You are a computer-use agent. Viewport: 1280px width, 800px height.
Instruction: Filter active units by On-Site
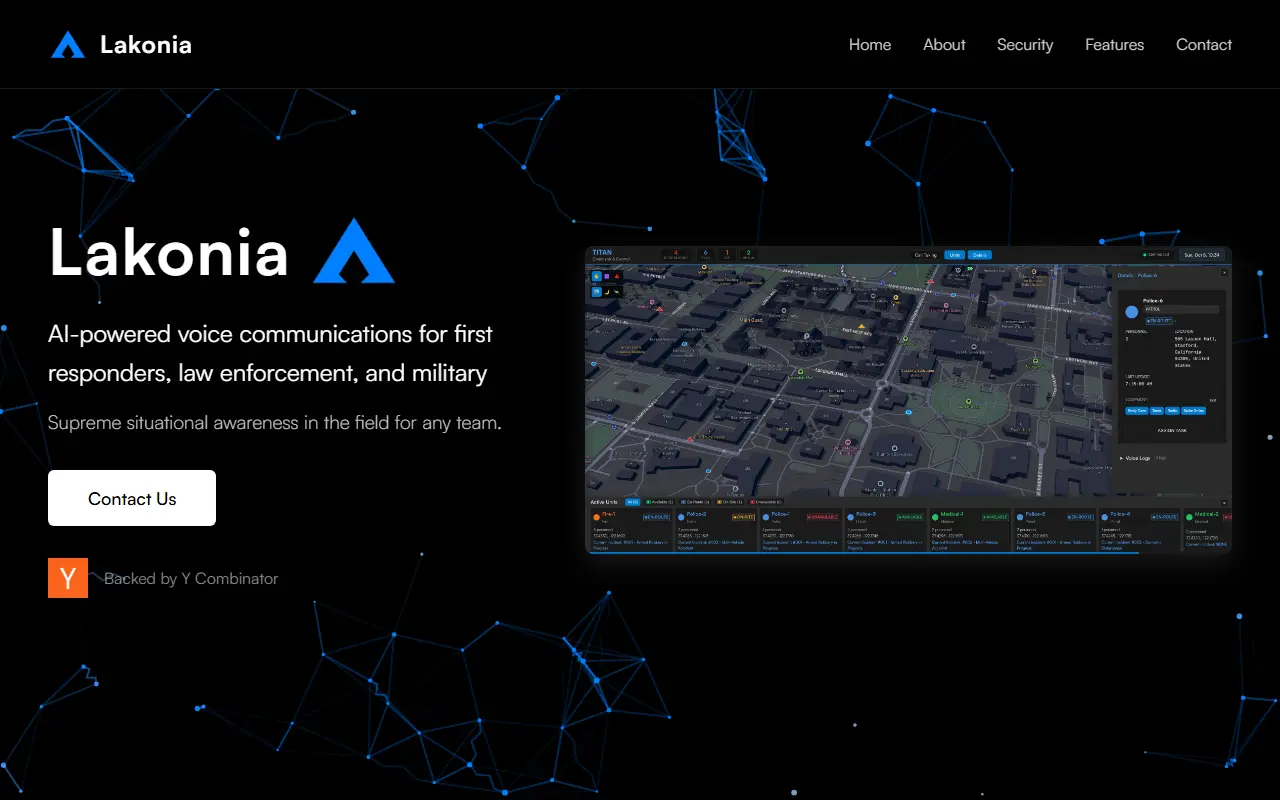pyautogui.click(x=729, y=502)
